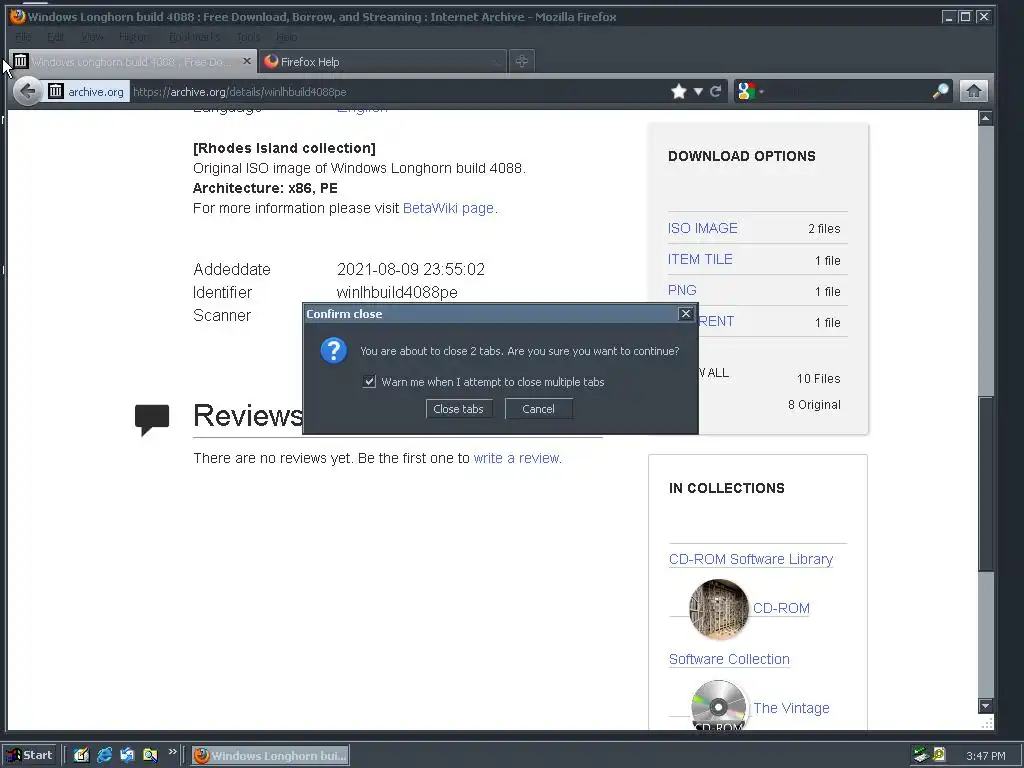This screenshot has height=768, width=1024.
Task: Click the Back arrow navigation button
Action: click(x=27, y=91)
